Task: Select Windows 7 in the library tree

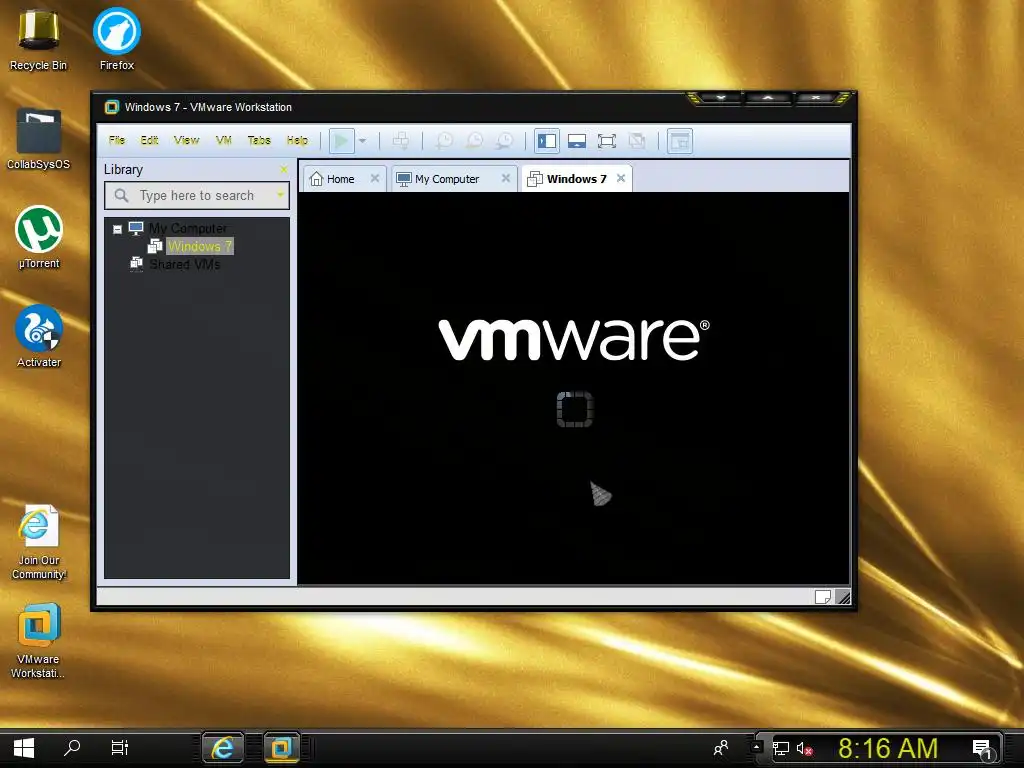Action: 200,246
